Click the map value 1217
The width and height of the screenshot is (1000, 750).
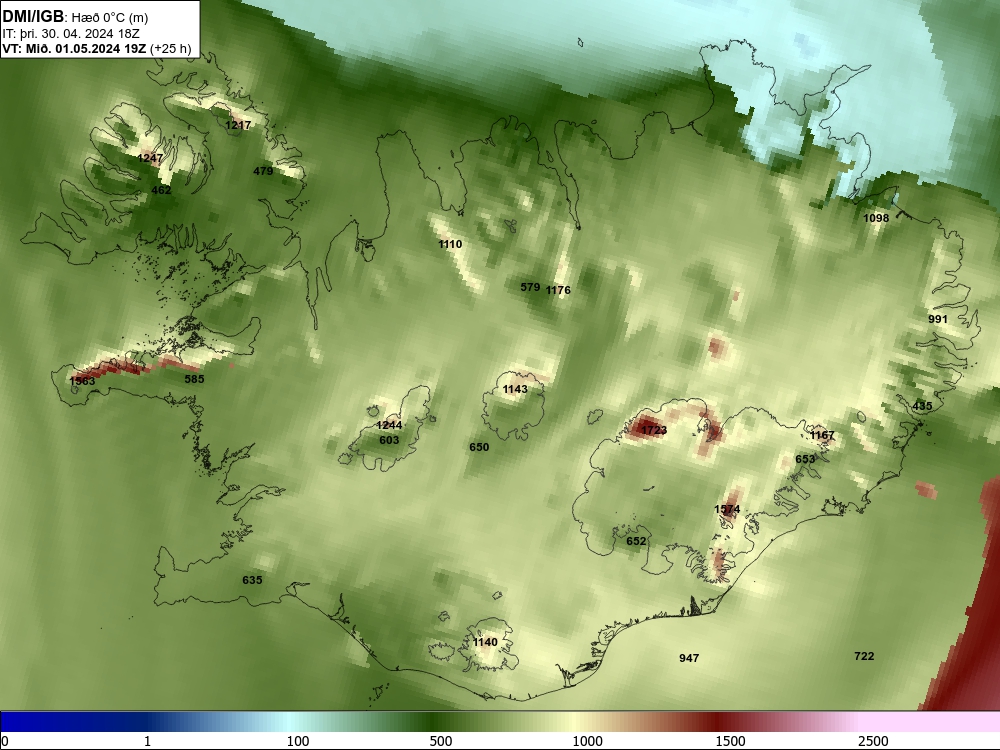238,125
